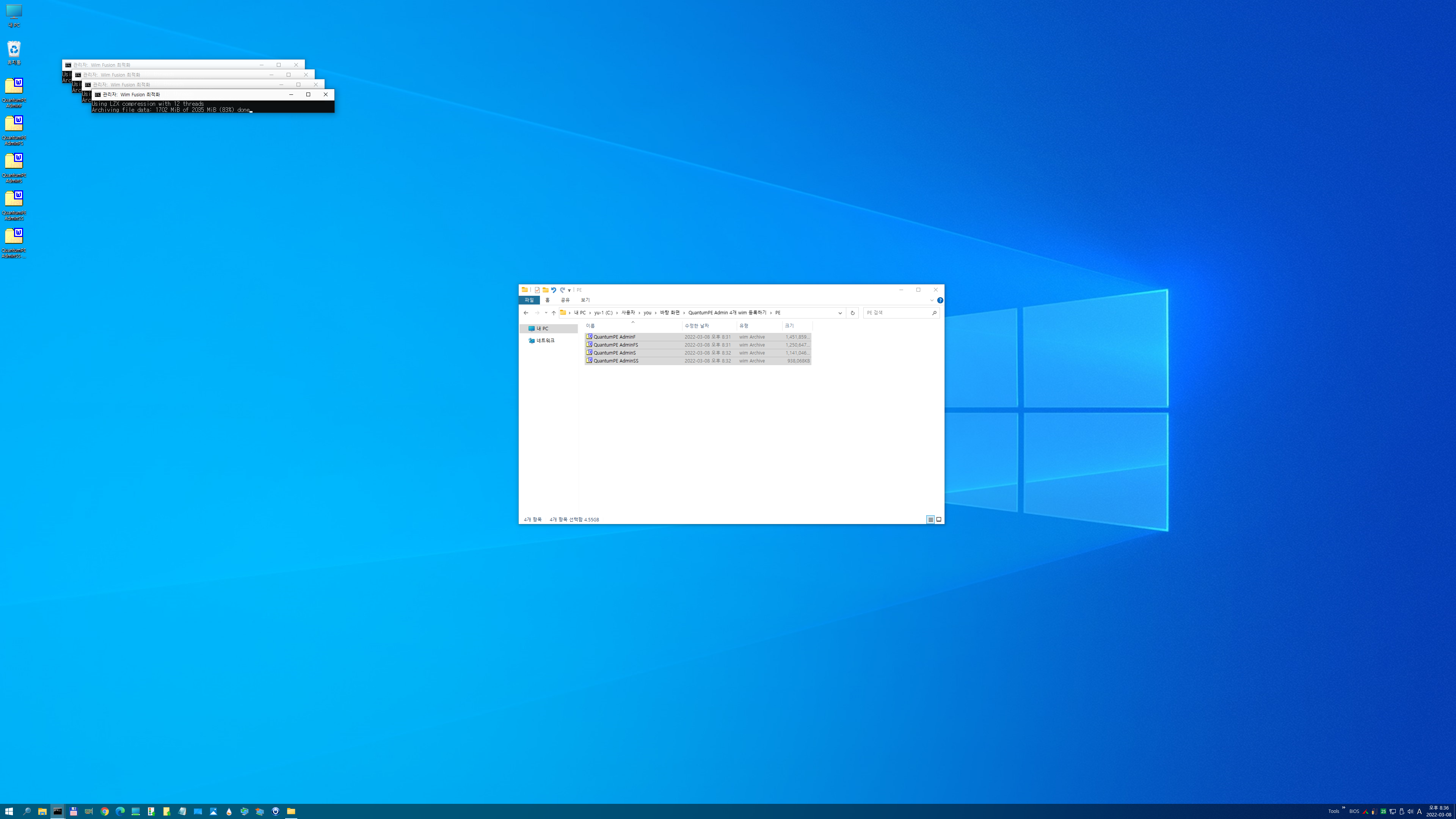Click Properties icon in Explorer quick access toolbar

click(x=537, y=290)
